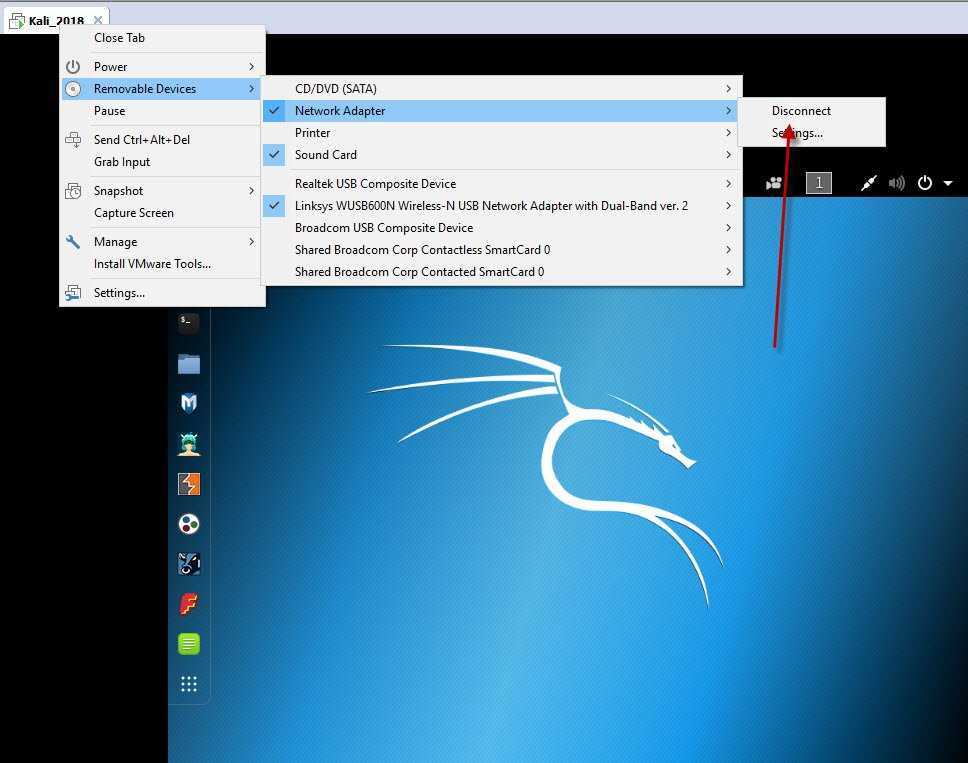Click workspace indicator number 1
Viewport: 968px width, 763px height.
coord(819,183)
